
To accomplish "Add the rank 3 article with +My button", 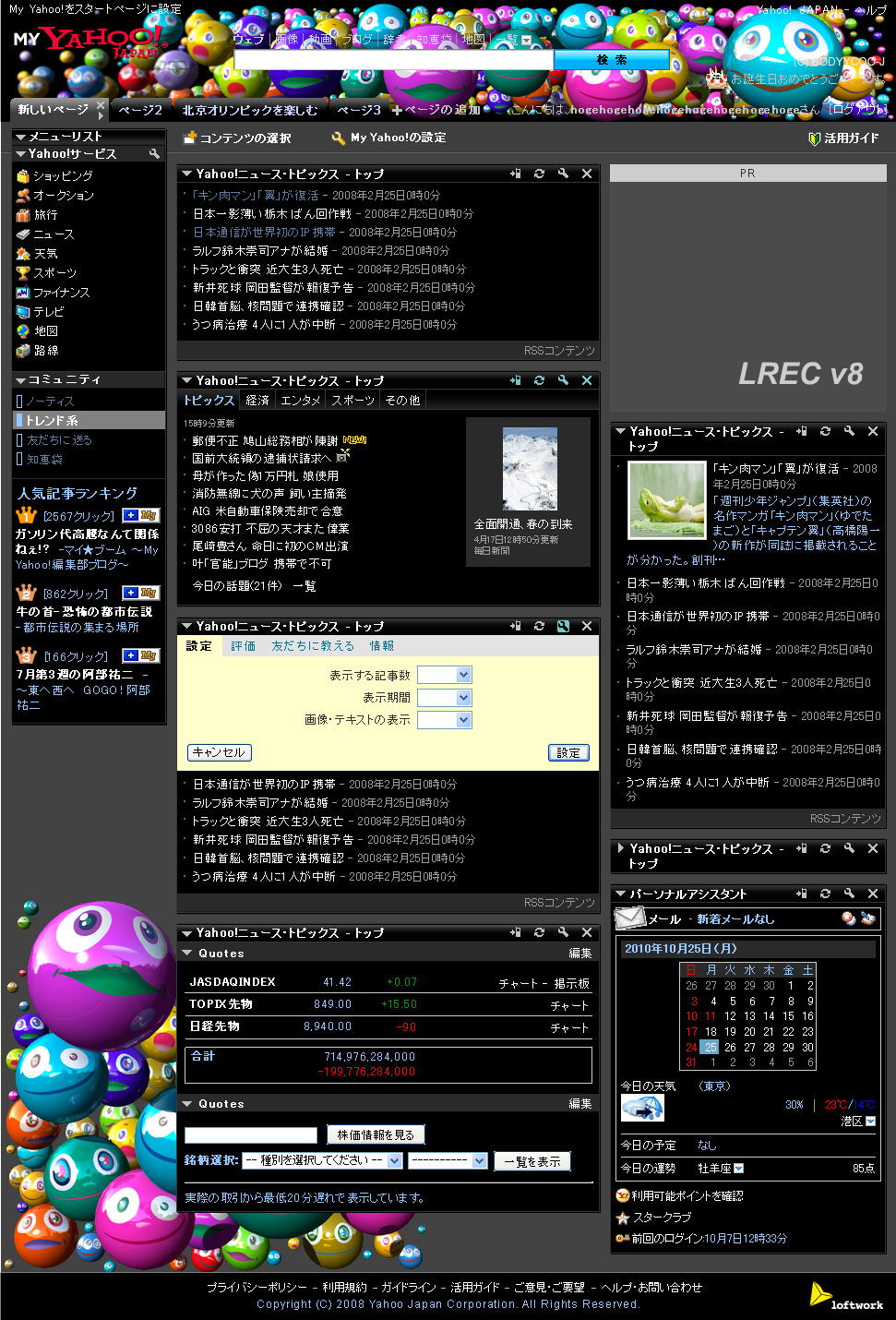I will click(140, 655).
